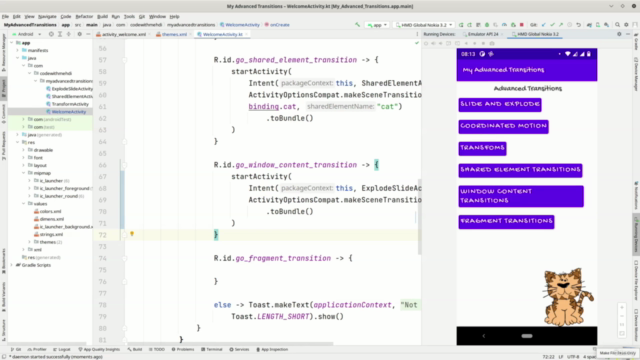
Task: Collapse the values folder
Action: [x=24, y=204]
